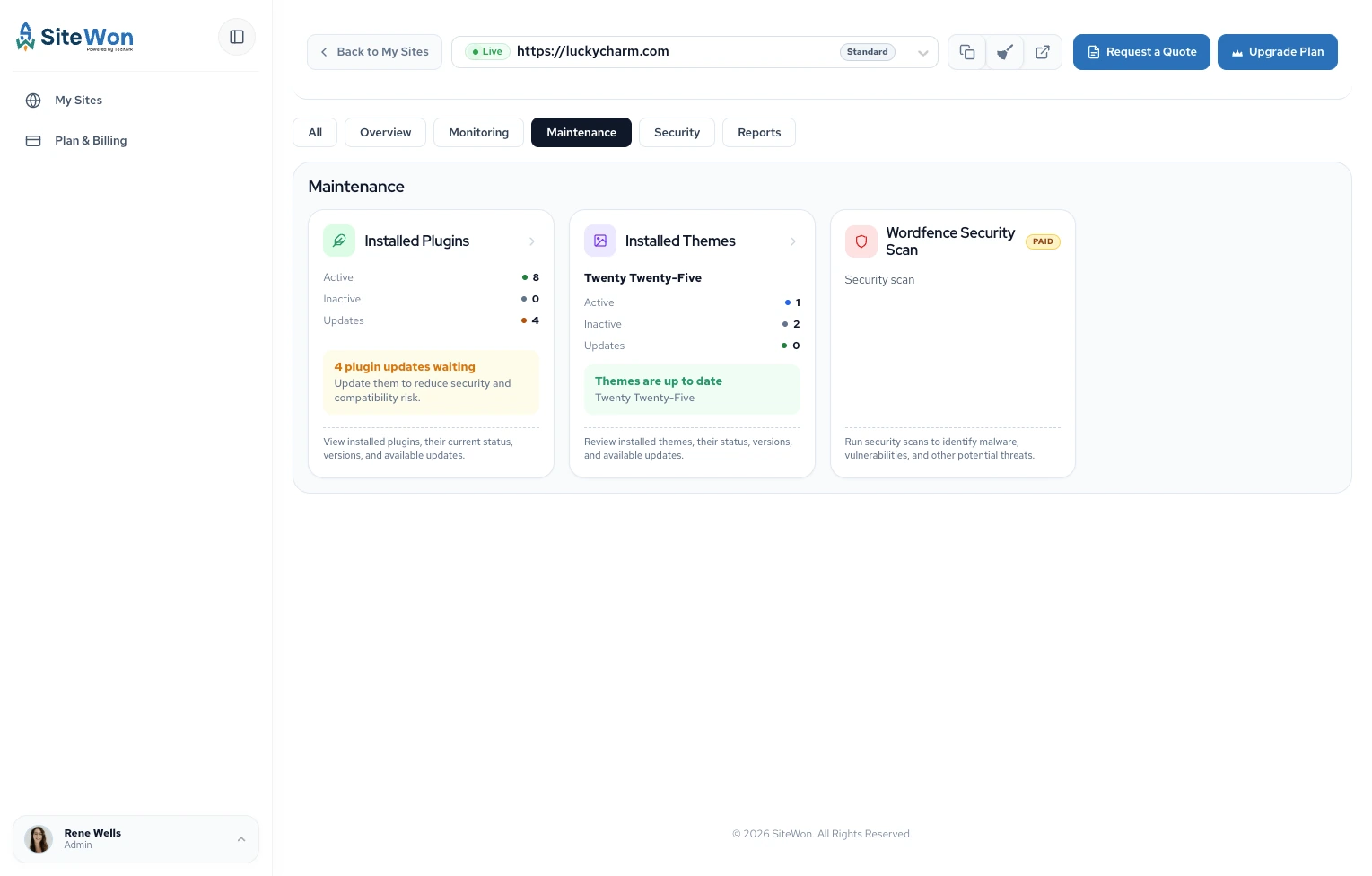Click the copyright footer text
This screenshot has height=876, width=1372.
coord(822,834)
